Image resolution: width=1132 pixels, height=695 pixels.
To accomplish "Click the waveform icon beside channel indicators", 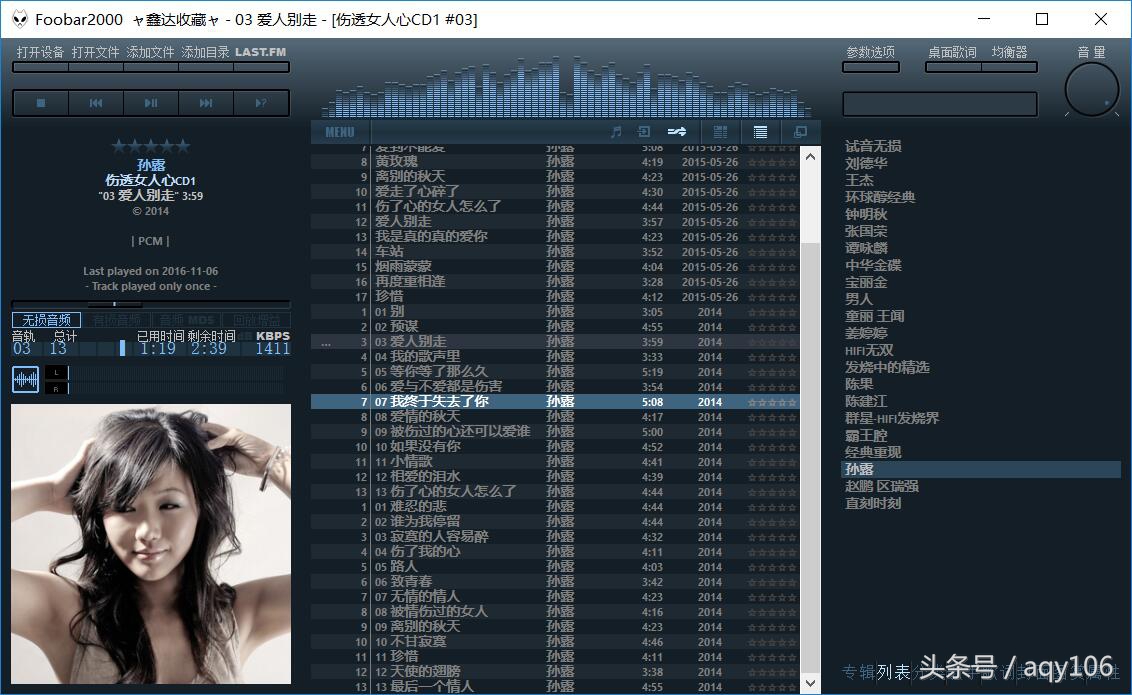I will [x=25, y=379].
